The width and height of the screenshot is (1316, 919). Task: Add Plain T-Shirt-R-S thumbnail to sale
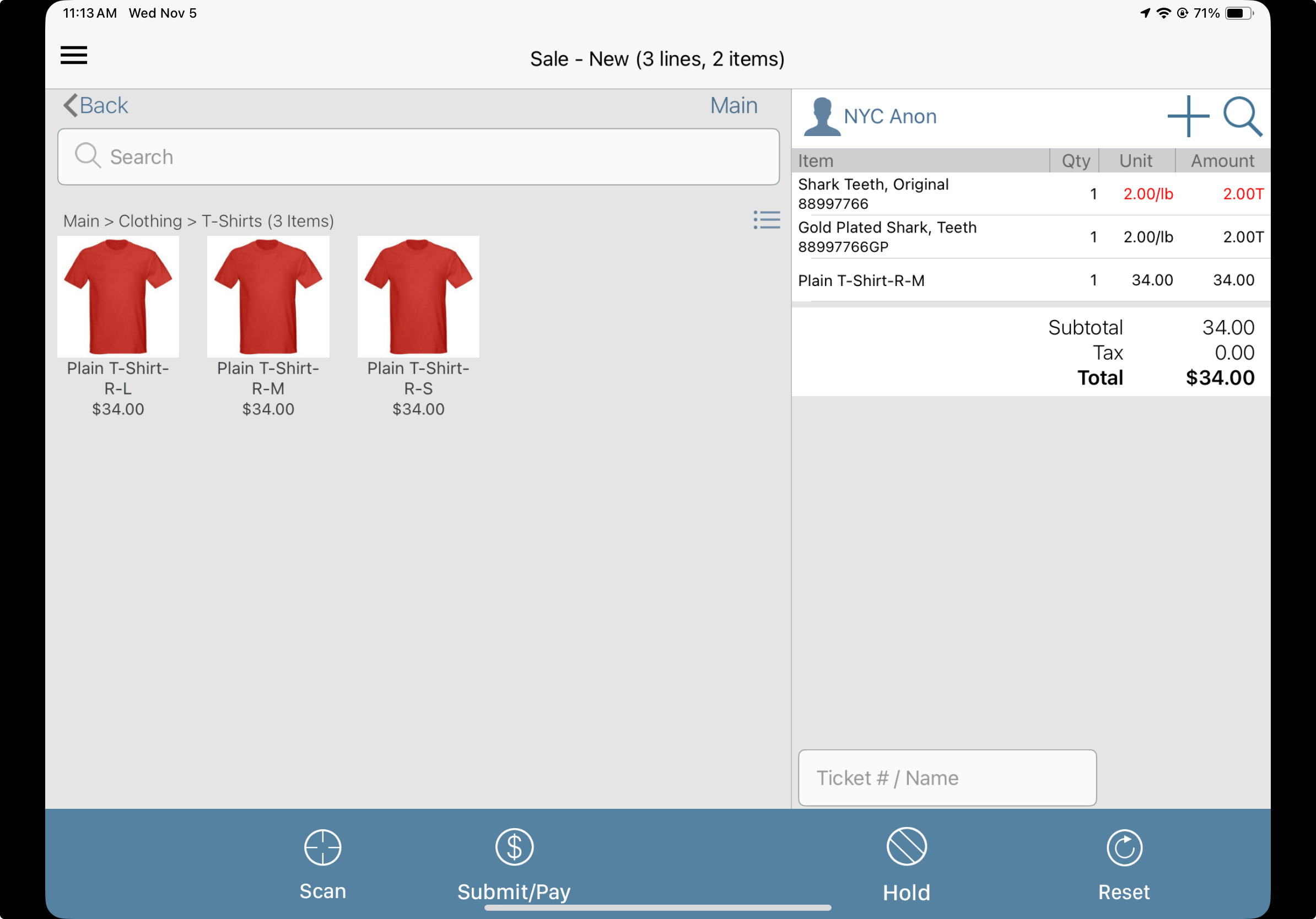pos(418,297)
